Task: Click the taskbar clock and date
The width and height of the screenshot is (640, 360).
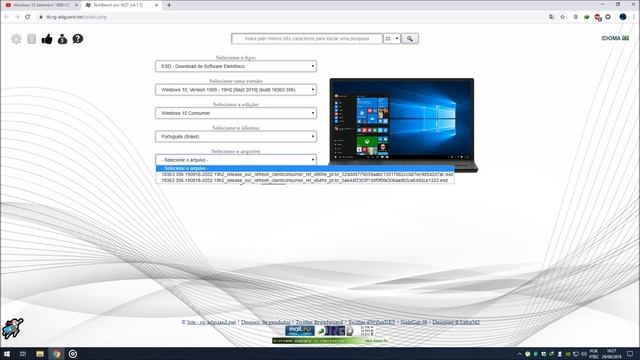Action: pos(611,354)
